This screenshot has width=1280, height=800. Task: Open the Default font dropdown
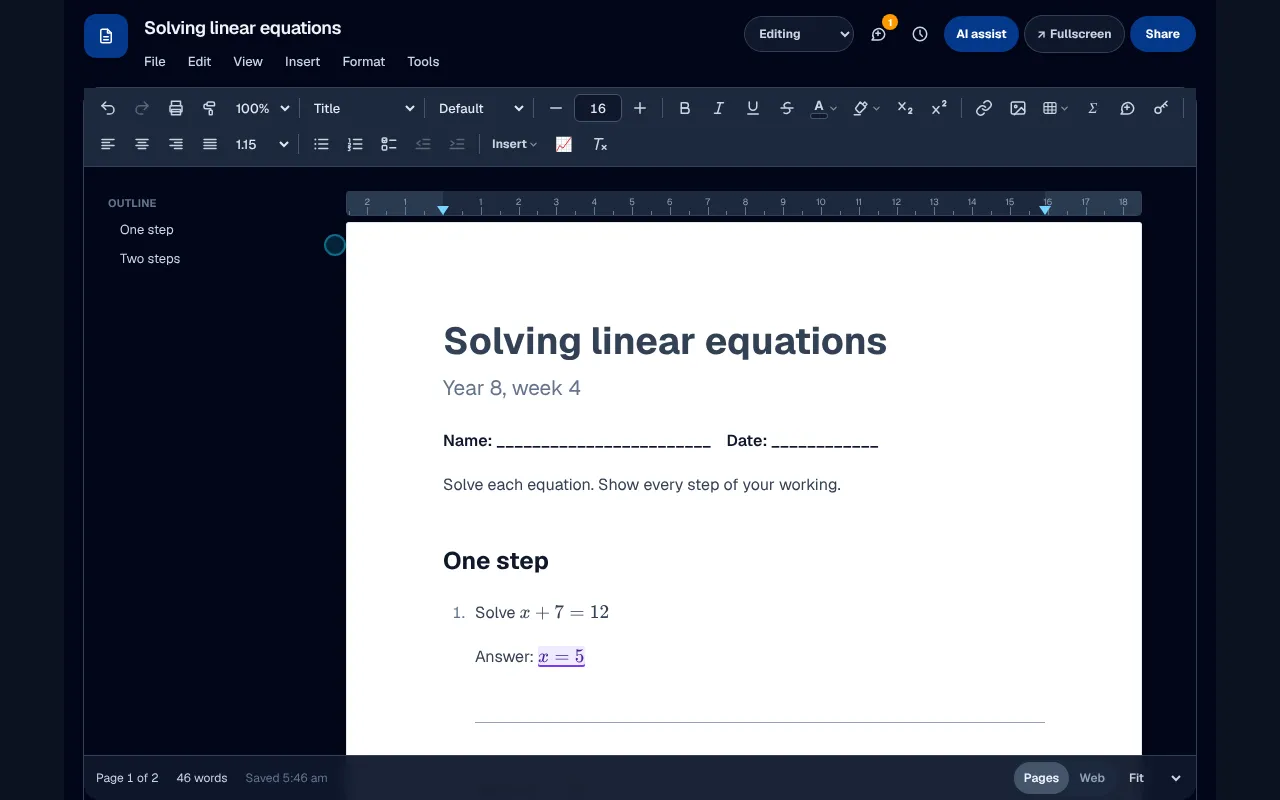pyautogui.click(x=481, y=108)
